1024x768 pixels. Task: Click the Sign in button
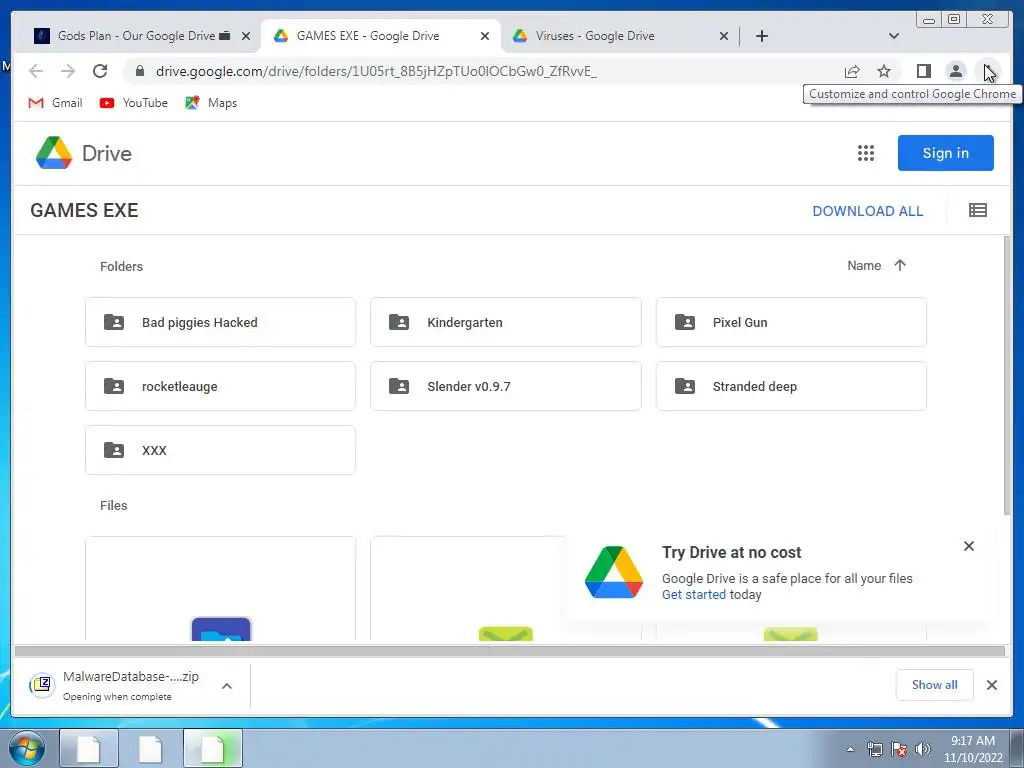click(946, 153)
